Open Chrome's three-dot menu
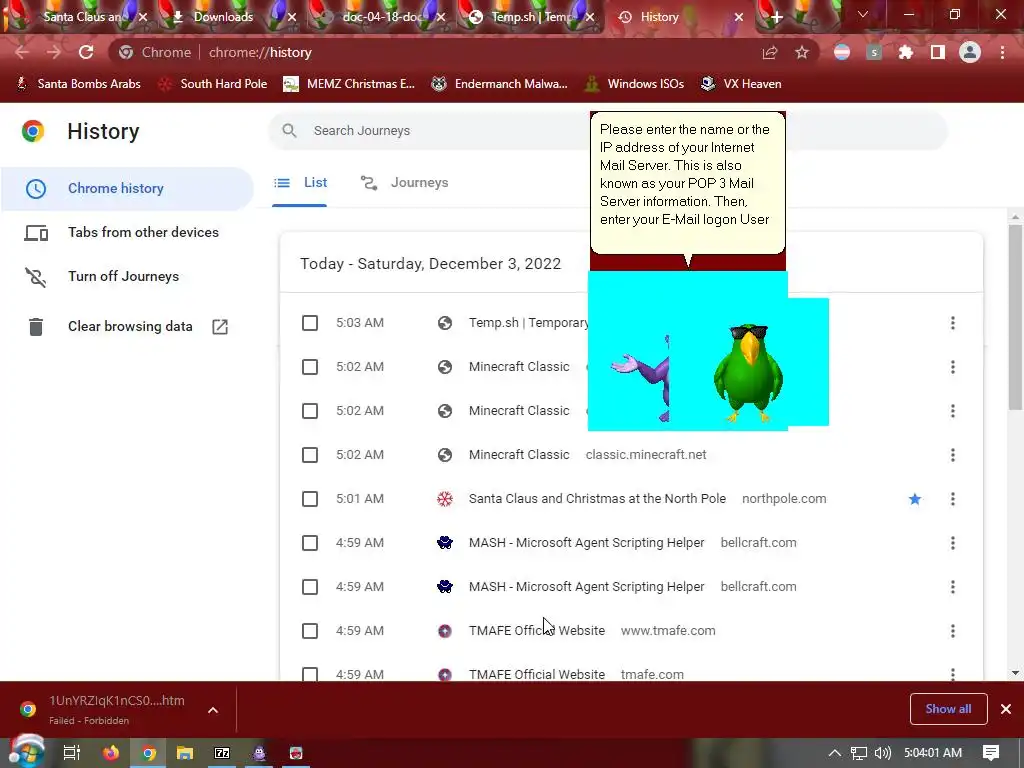 (x=1002, y=52)
